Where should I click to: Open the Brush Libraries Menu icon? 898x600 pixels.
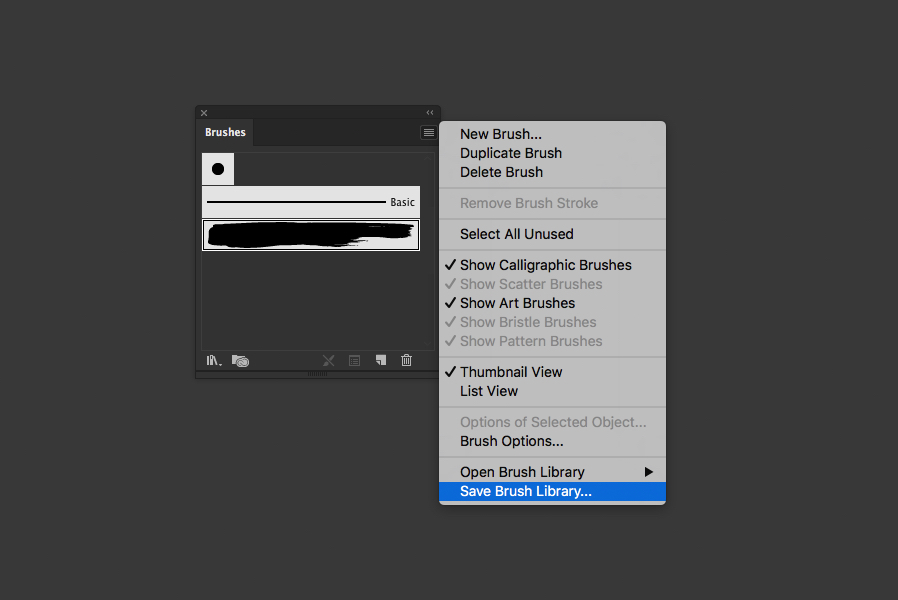[x=211, y=360]
